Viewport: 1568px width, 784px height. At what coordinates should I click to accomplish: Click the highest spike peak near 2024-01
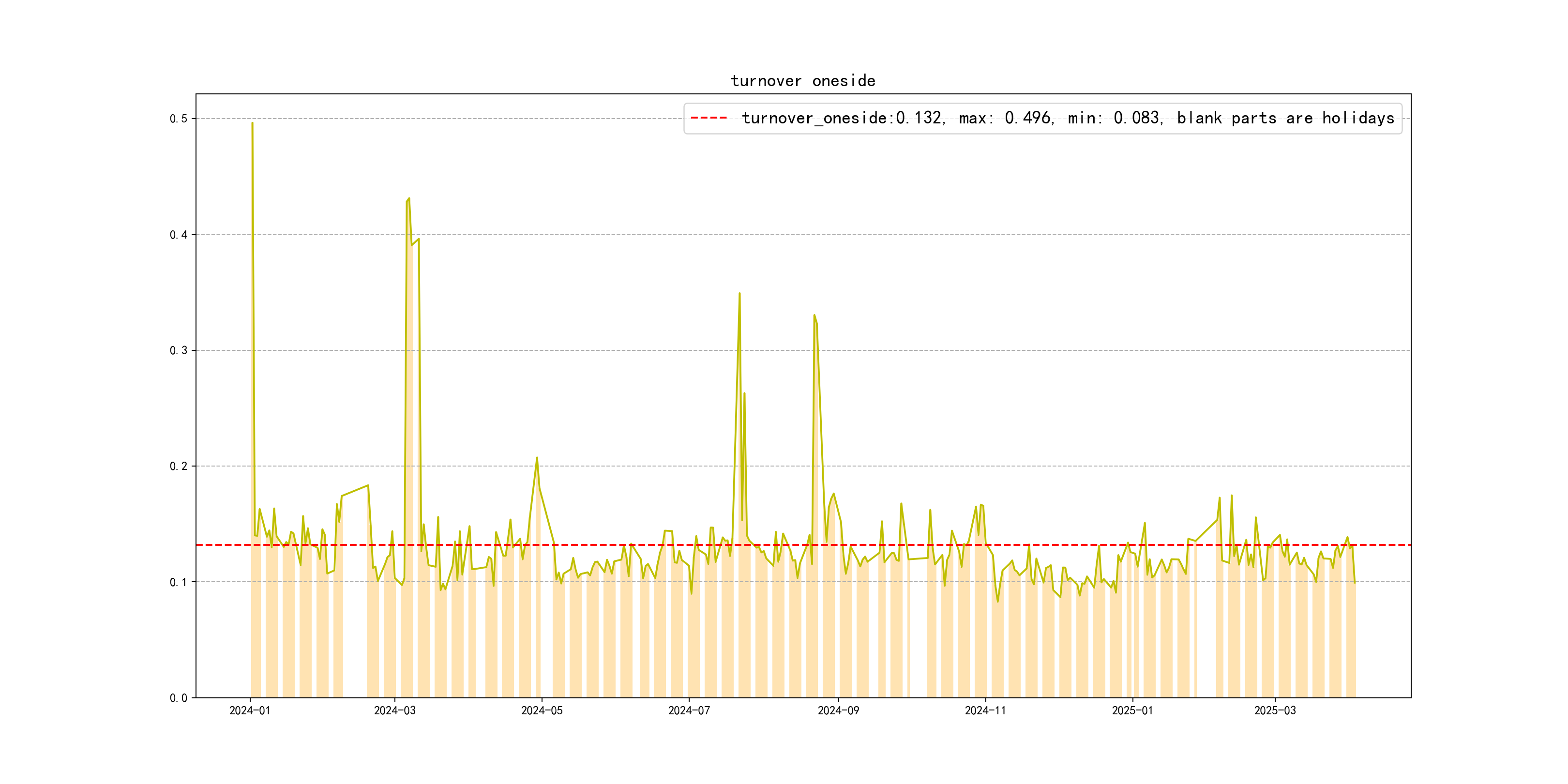pos(253,123)
